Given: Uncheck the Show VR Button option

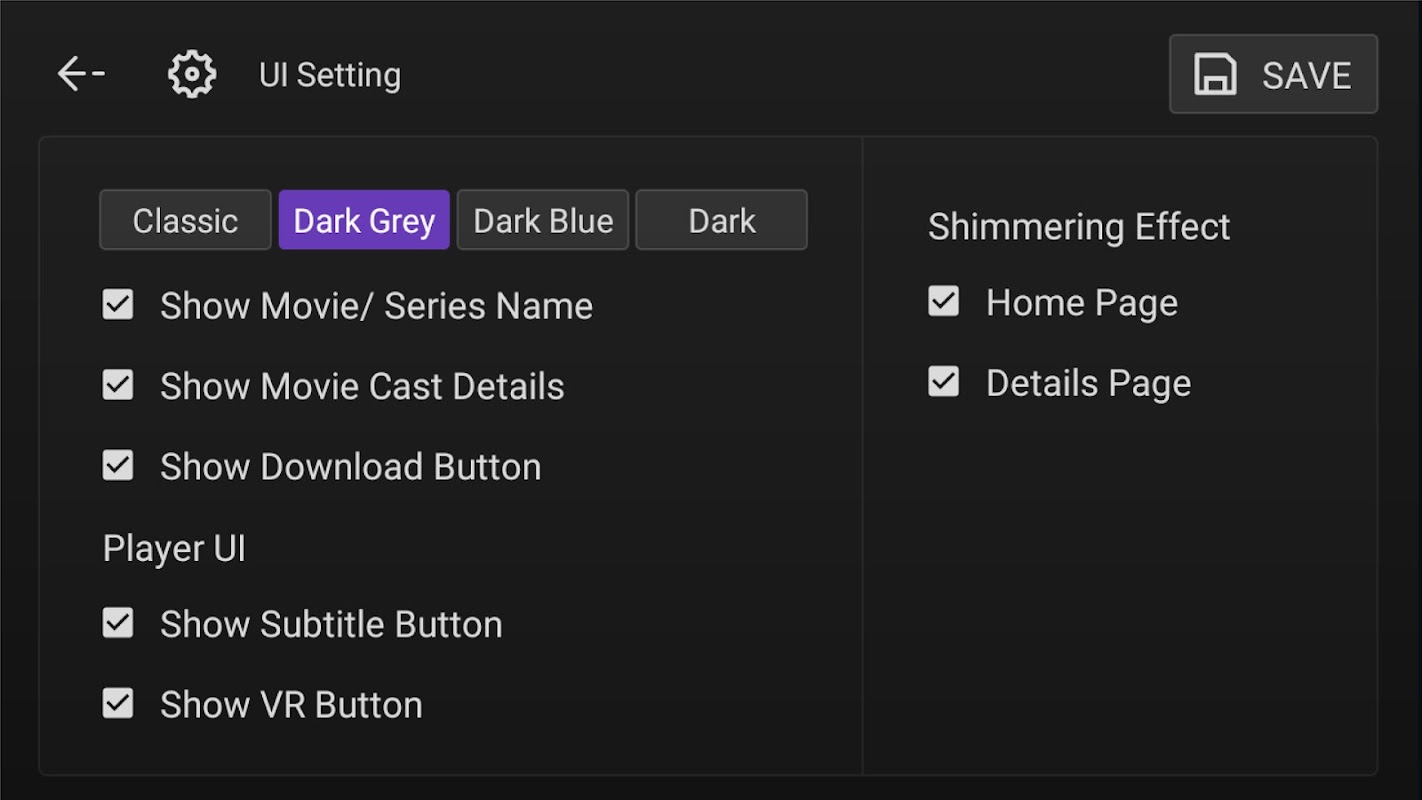Looking at the screenshot, I should pyautogui.click(x=118, y=704).
